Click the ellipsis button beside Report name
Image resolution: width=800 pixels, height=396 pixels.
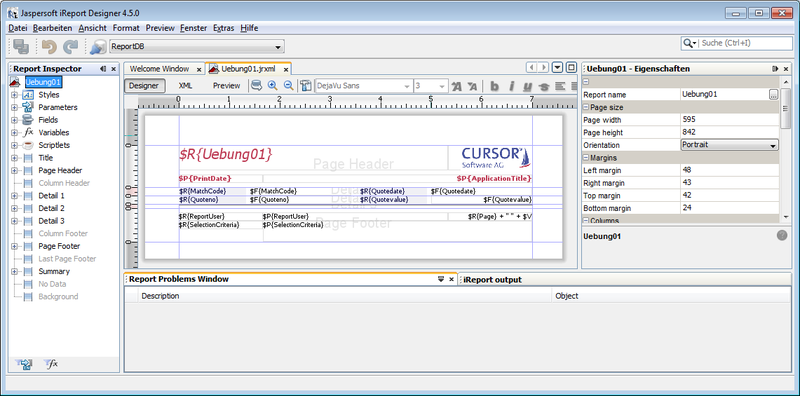pos(773,94)
